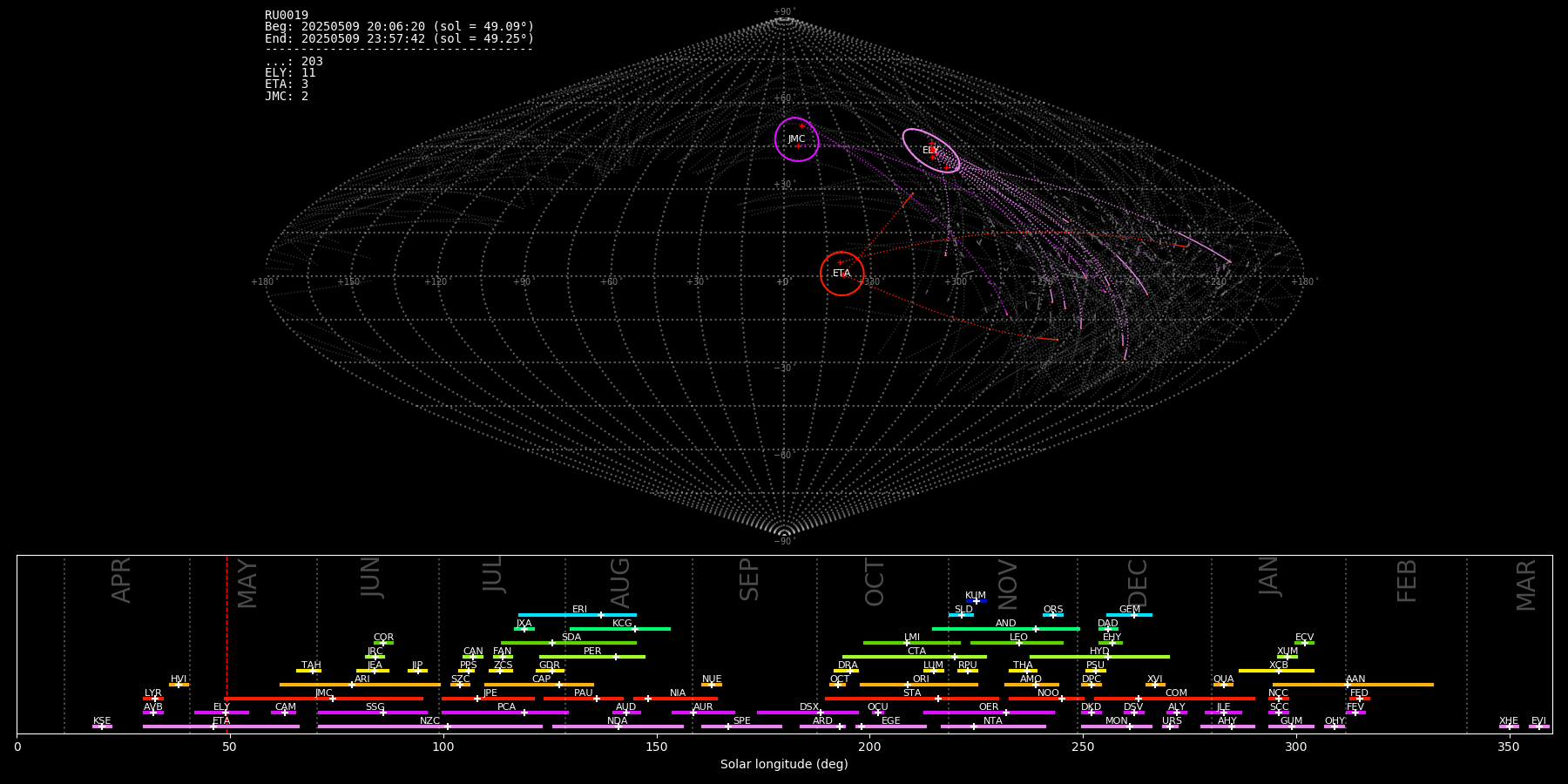Click the ELY label in the bottom timeline
Image resolution: width=1568 pixels, height=784 pixels.
click(x=222, y=707)
